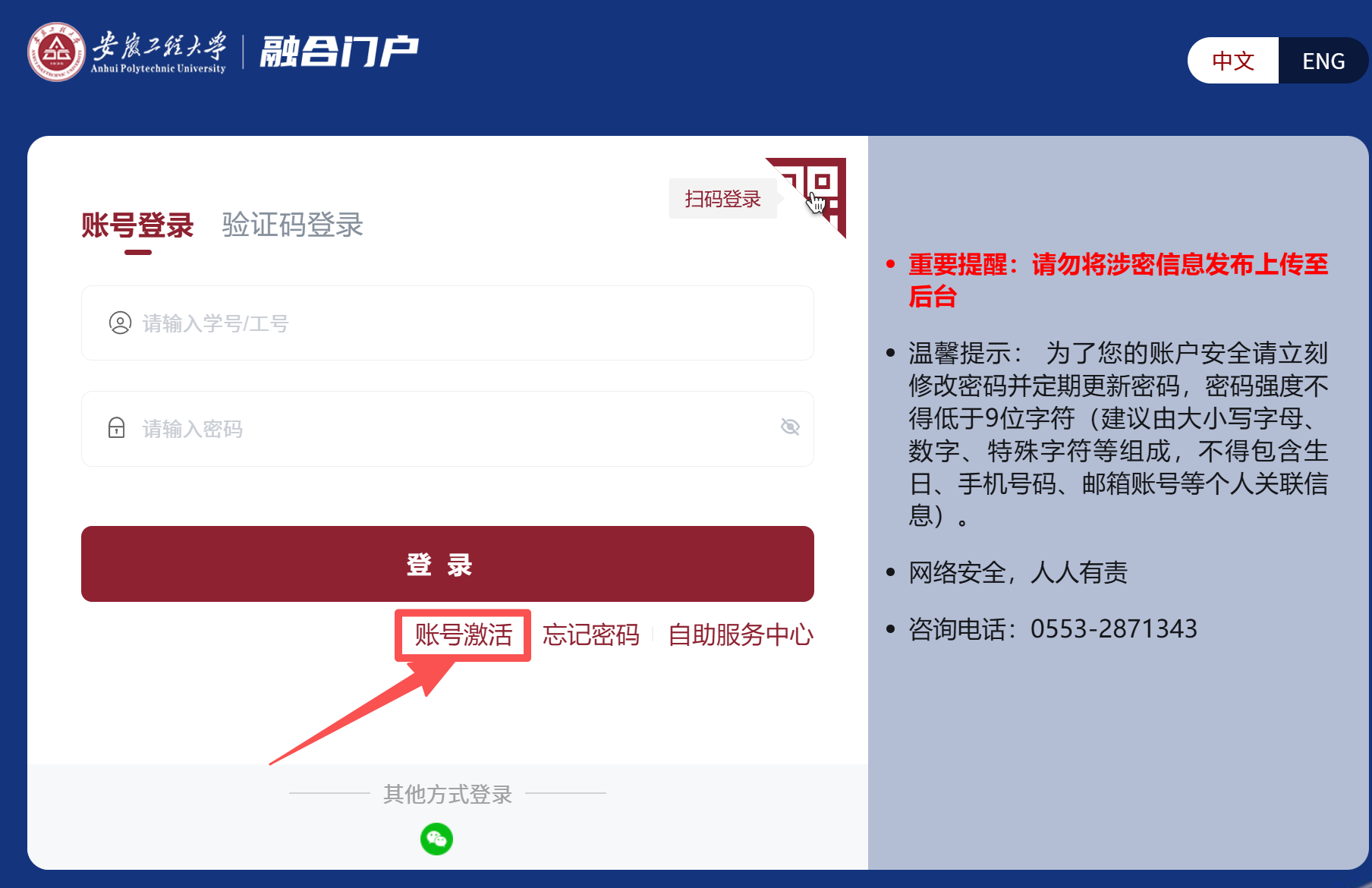Click the 融合门户 portal title
The width and height of the screenshot is (1372, 888).
coord(339,52)
